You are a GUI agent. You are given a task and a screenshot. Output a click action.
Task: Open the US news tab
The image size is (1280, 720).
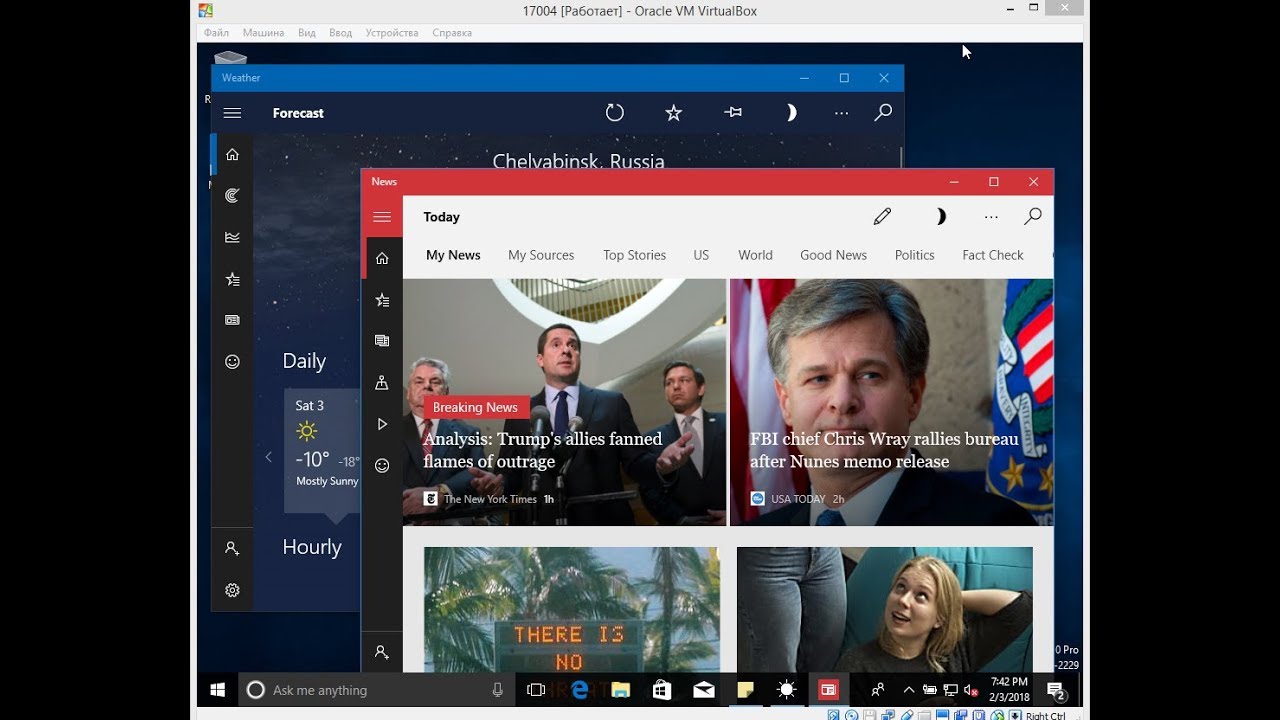pyautogui.click(x=701, y=255)
